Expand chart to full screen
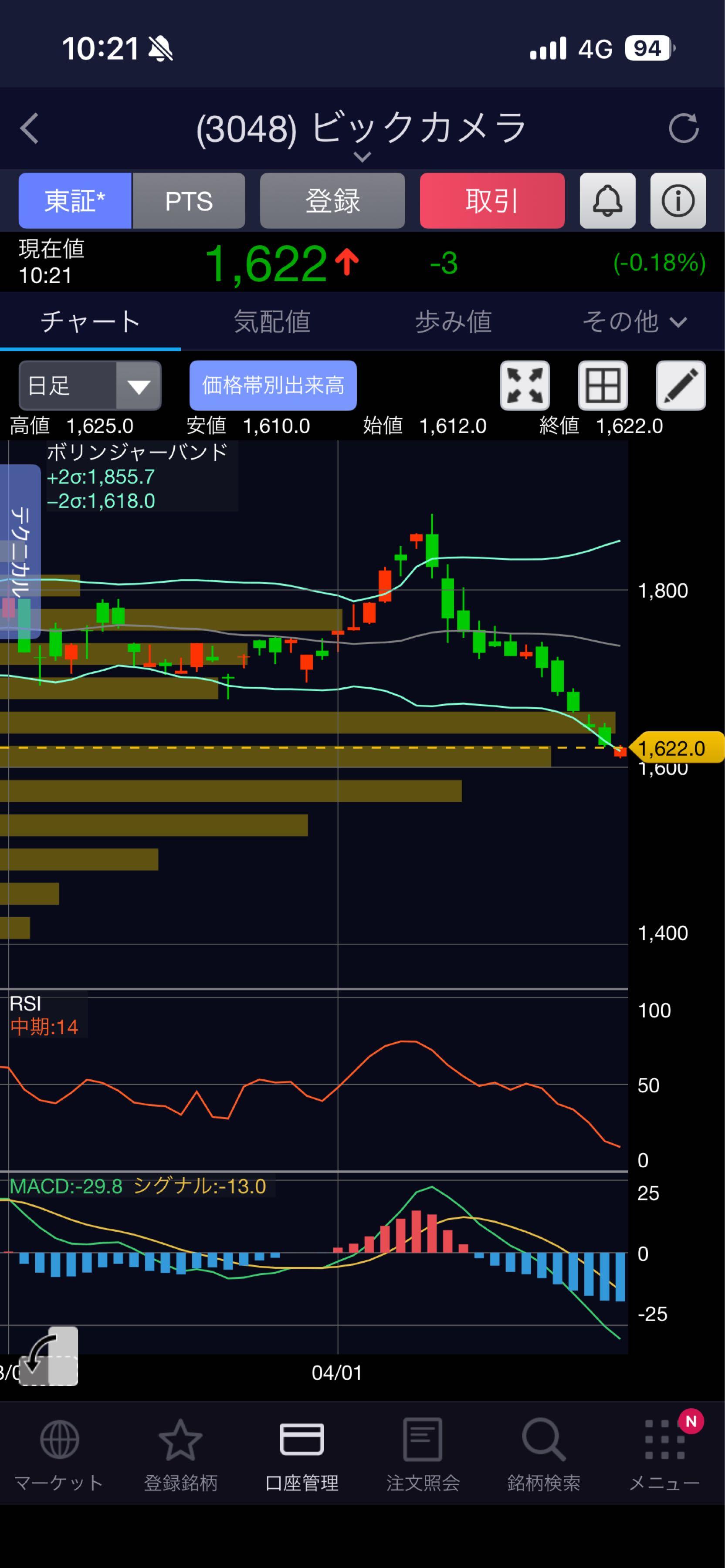The image size is (725, 1568). coord(525,385)
